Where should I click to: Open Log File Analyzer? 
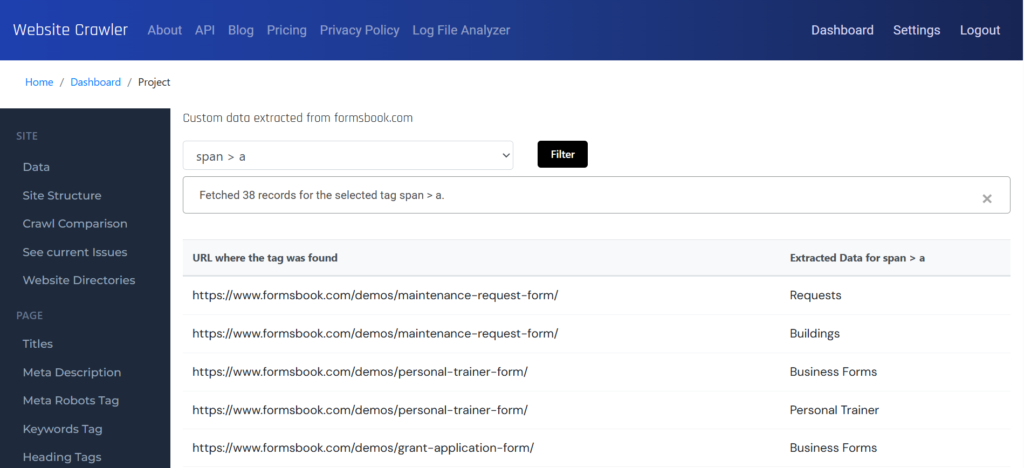click(x=461, y=30)
